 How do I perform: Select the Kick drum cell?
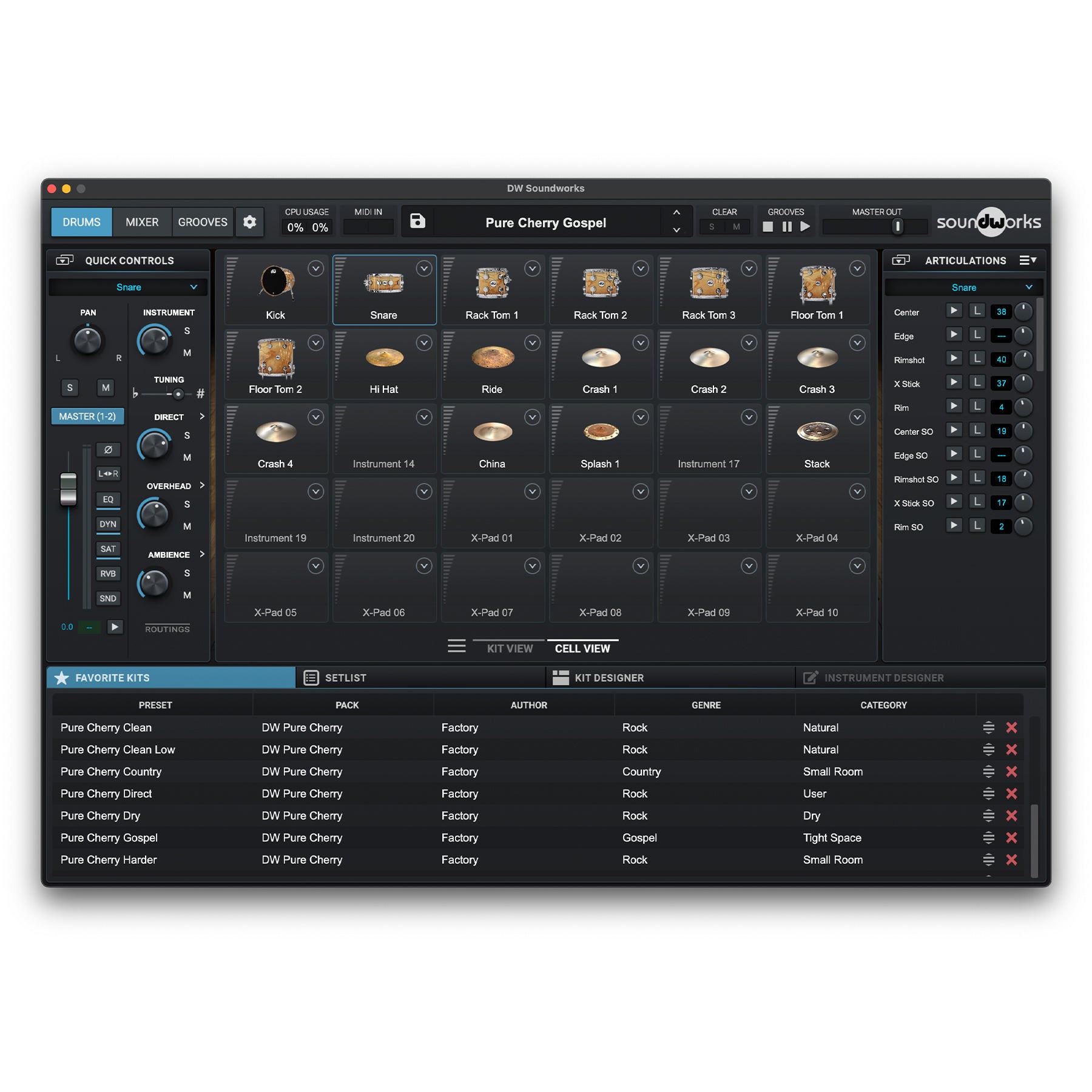pyautogui.click(x=276, y=290)
